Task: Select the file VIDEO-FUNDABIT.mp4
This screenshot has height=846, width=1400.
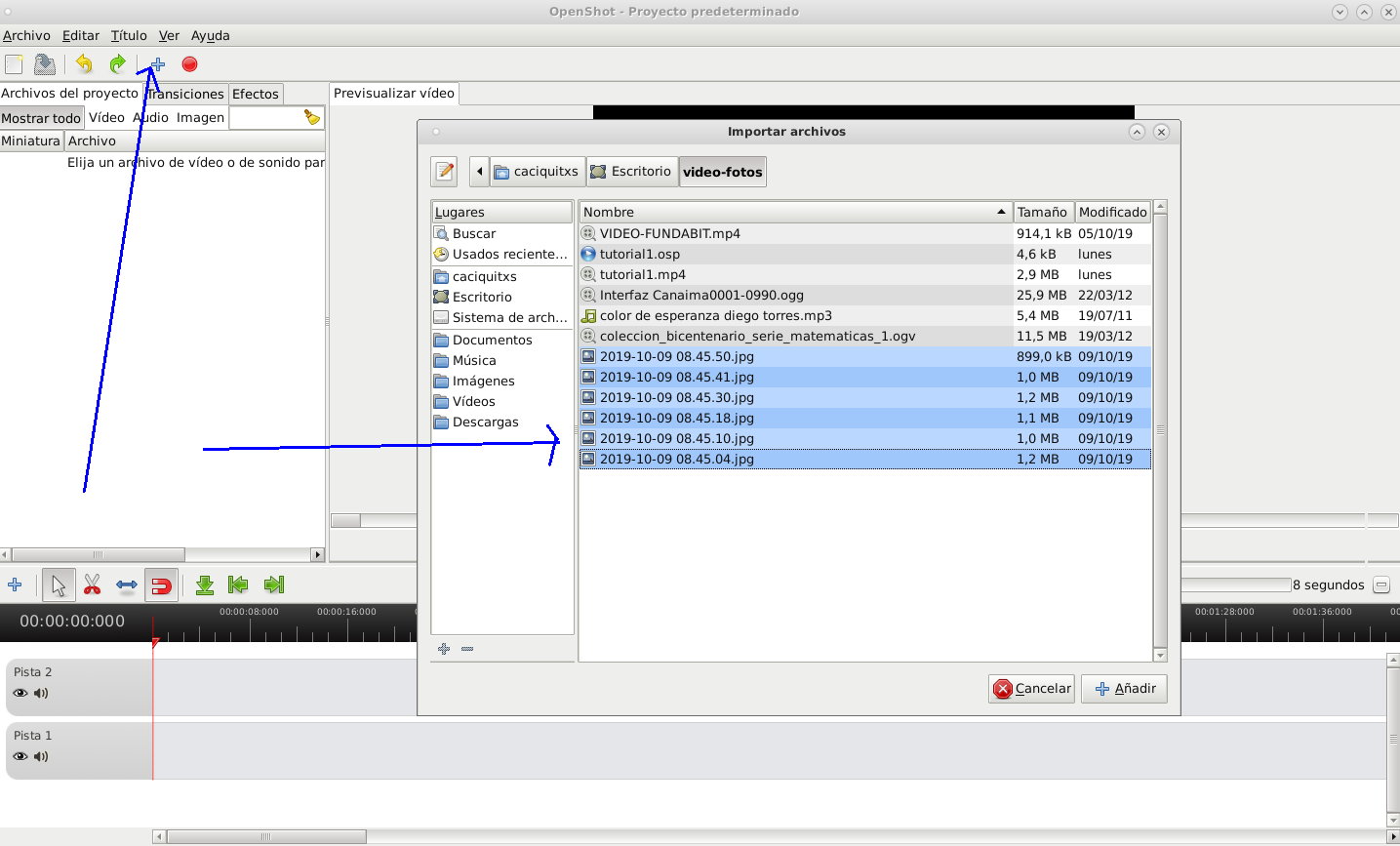Action: pos(865,234)
